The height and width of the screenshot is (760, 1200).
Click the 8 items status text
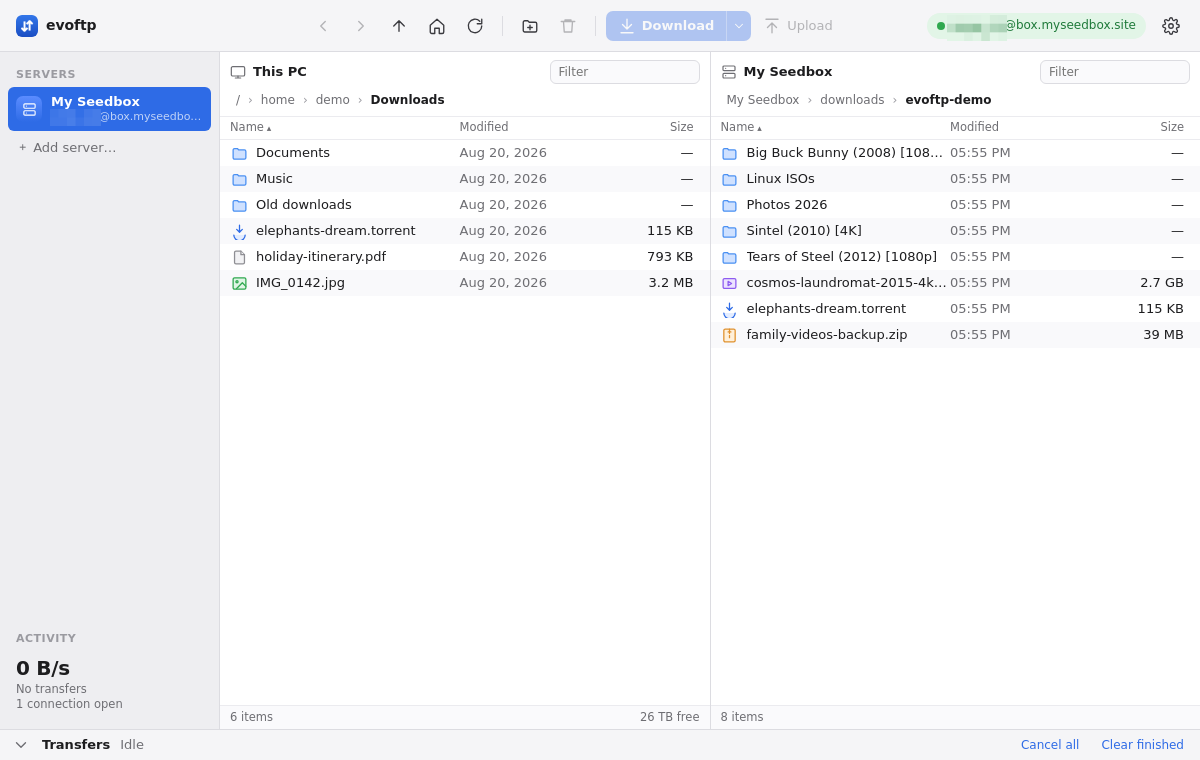(742, 717)
